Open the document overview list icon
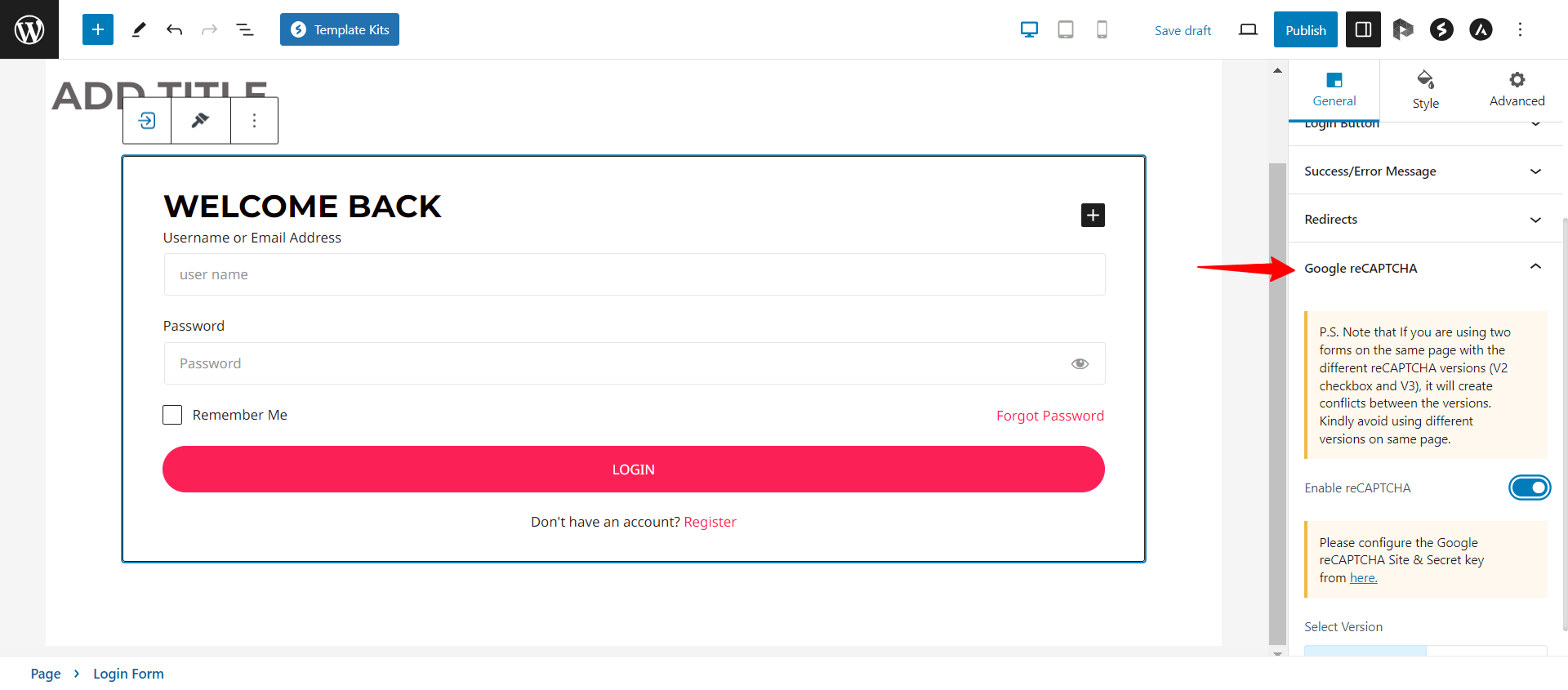The image size is (1568, 690). click(244, 29)
